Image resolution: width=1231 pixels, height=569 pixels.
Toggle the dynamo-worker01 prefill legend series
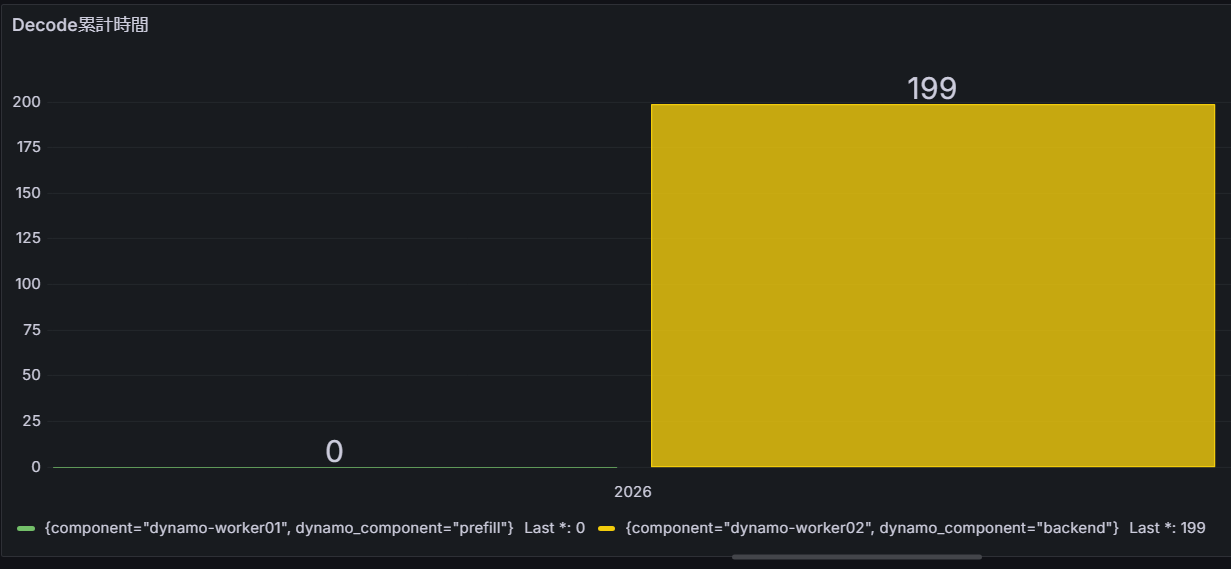[x=279, y=527]
